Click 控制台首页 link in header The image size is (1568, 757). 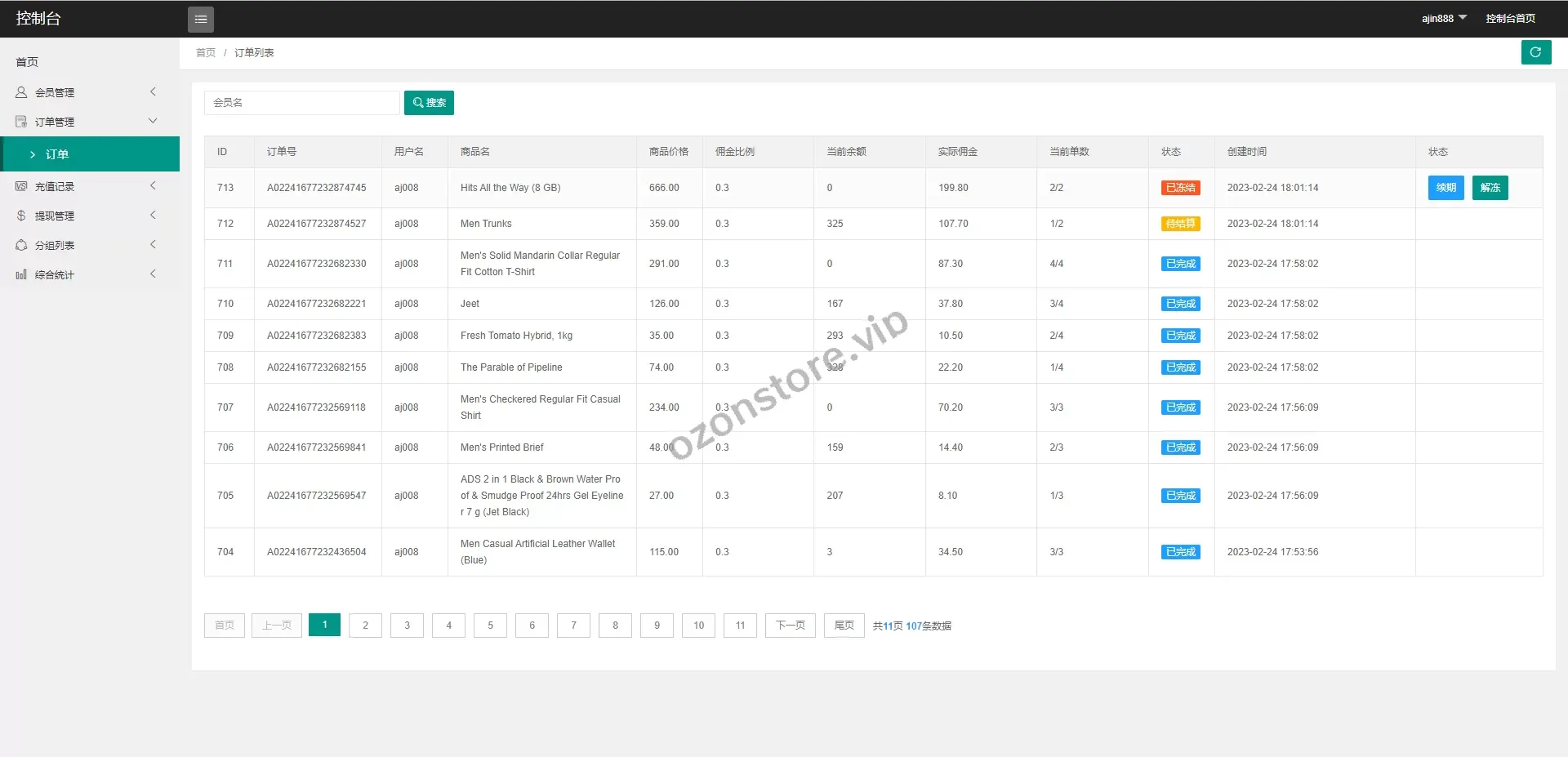click(1510, 18)
